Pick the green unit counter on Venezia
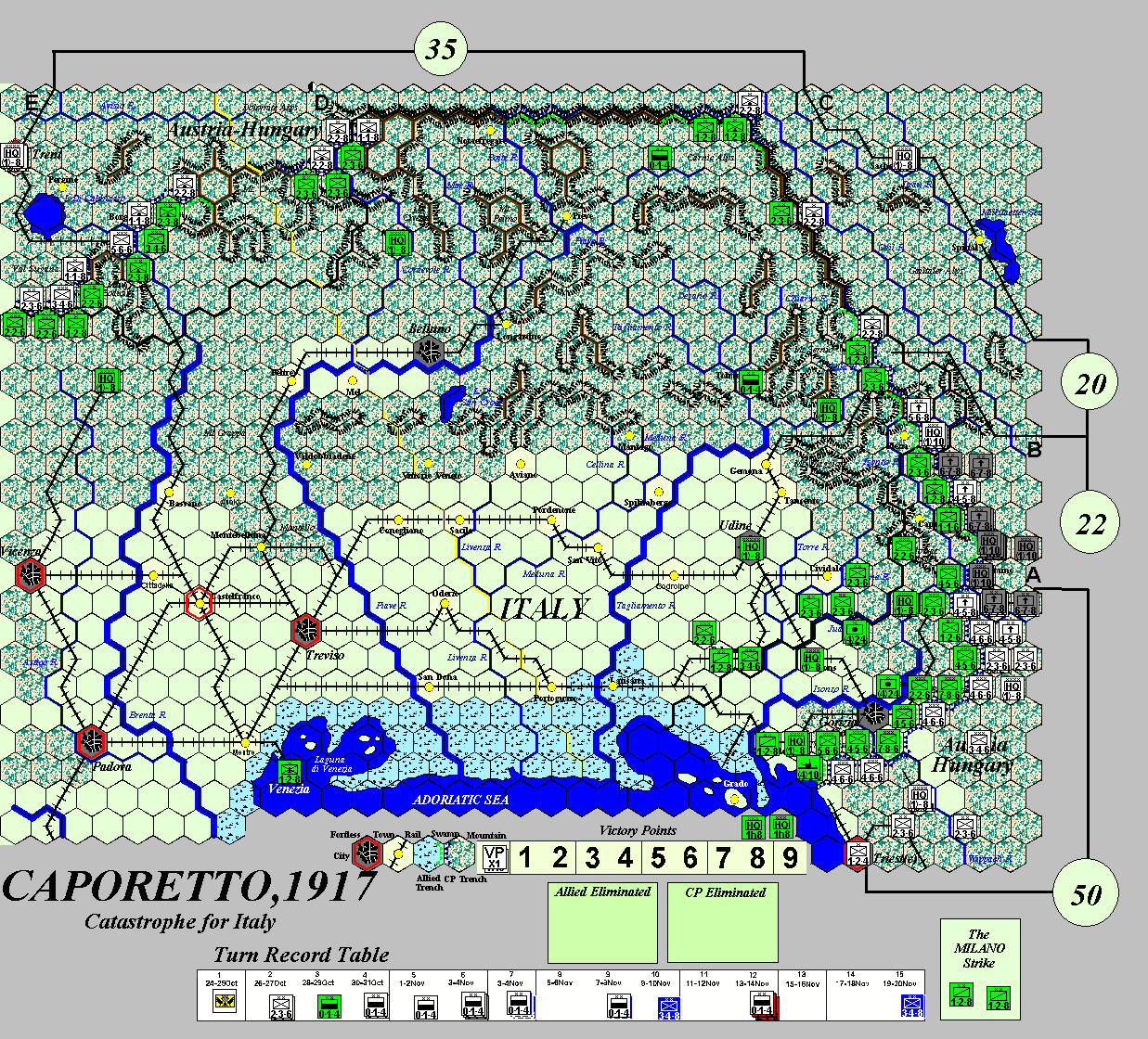 pyautogui.click(x=290, y=771)
